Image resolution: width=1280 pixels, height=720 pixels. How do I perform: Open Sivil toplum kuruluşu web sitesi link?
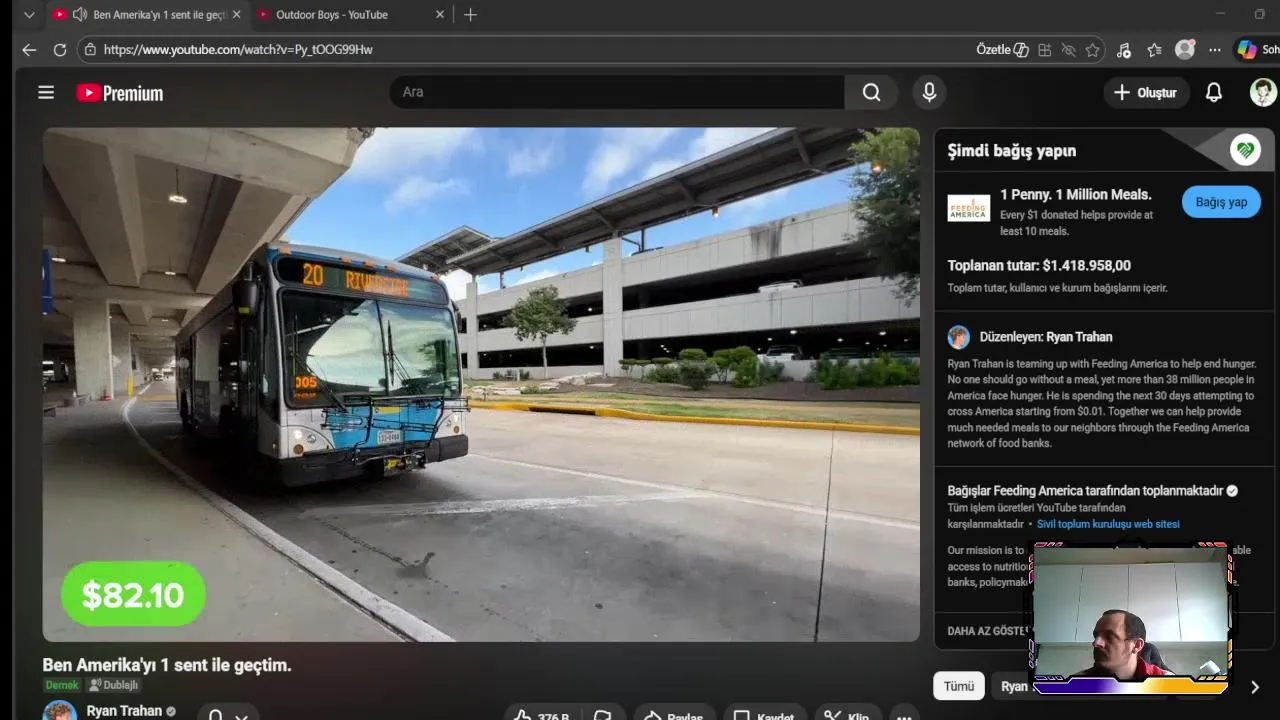[x=1108, y=524]
